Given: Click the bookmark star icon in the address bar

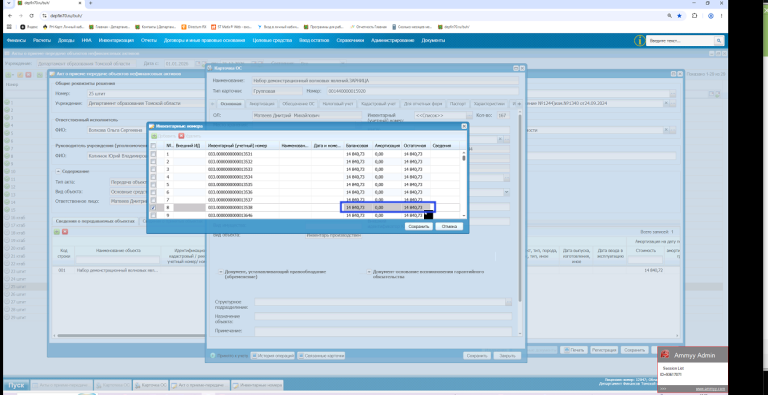Looking at the screenshot, I should (679, 16).
